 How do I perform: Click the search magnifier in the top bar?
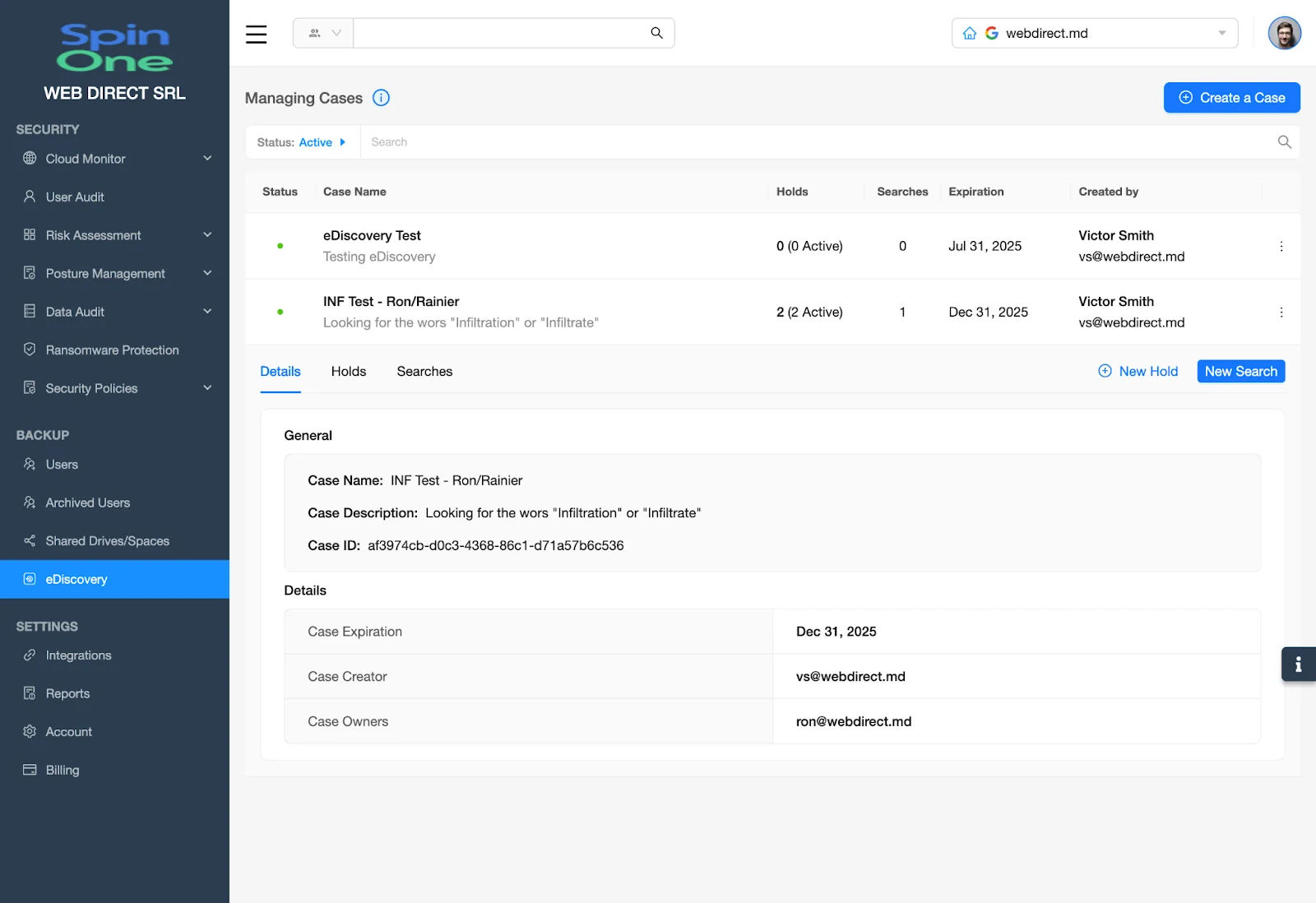656,33
